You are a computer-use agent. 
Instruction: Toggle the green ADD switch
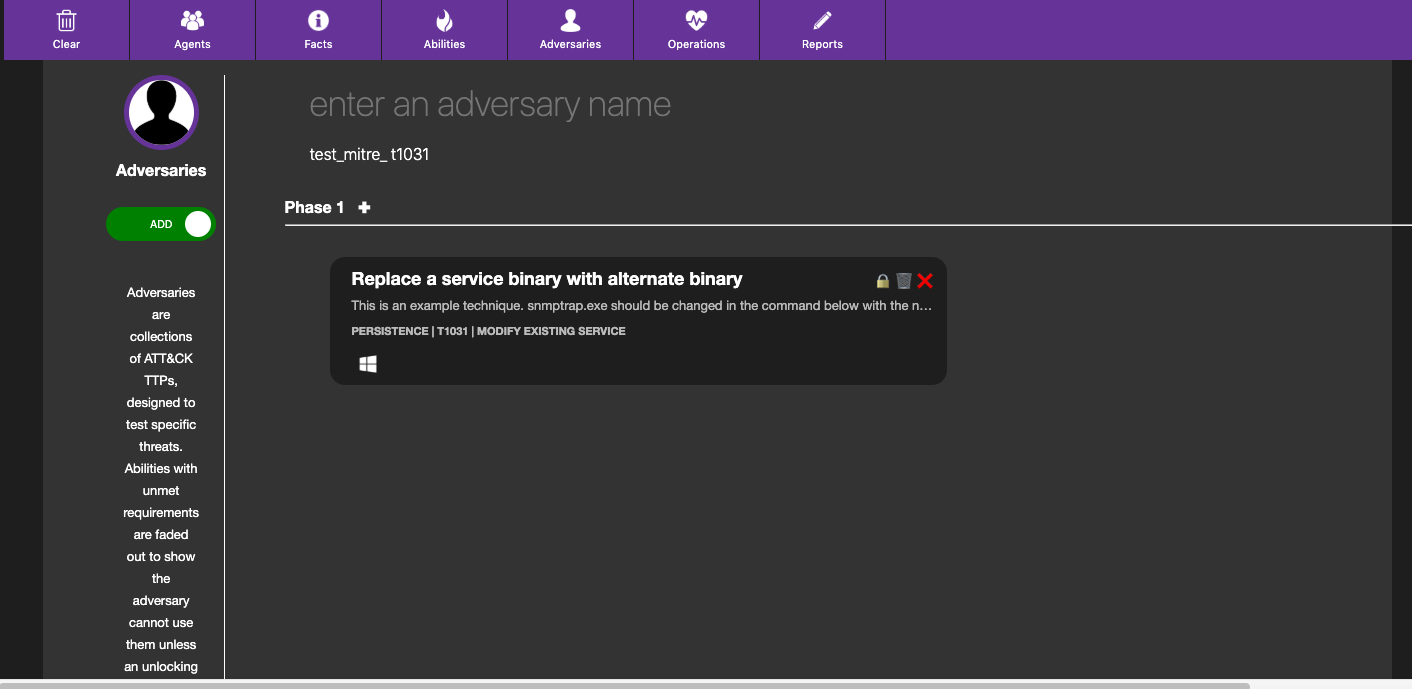161,224
